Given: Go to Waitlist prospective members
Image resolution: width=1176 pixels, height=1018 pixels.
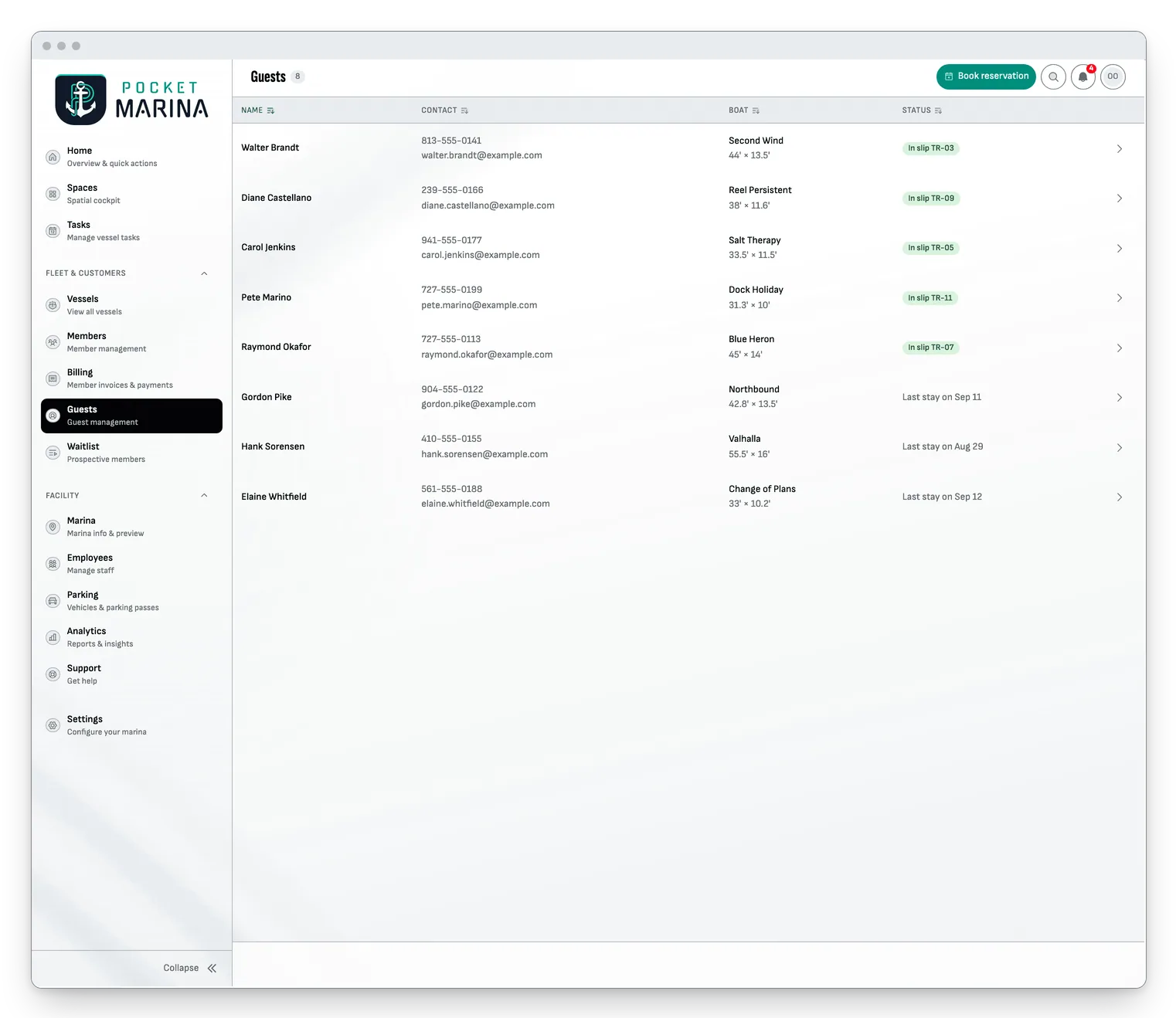Looking at the screenshot, I should point(131,453).
